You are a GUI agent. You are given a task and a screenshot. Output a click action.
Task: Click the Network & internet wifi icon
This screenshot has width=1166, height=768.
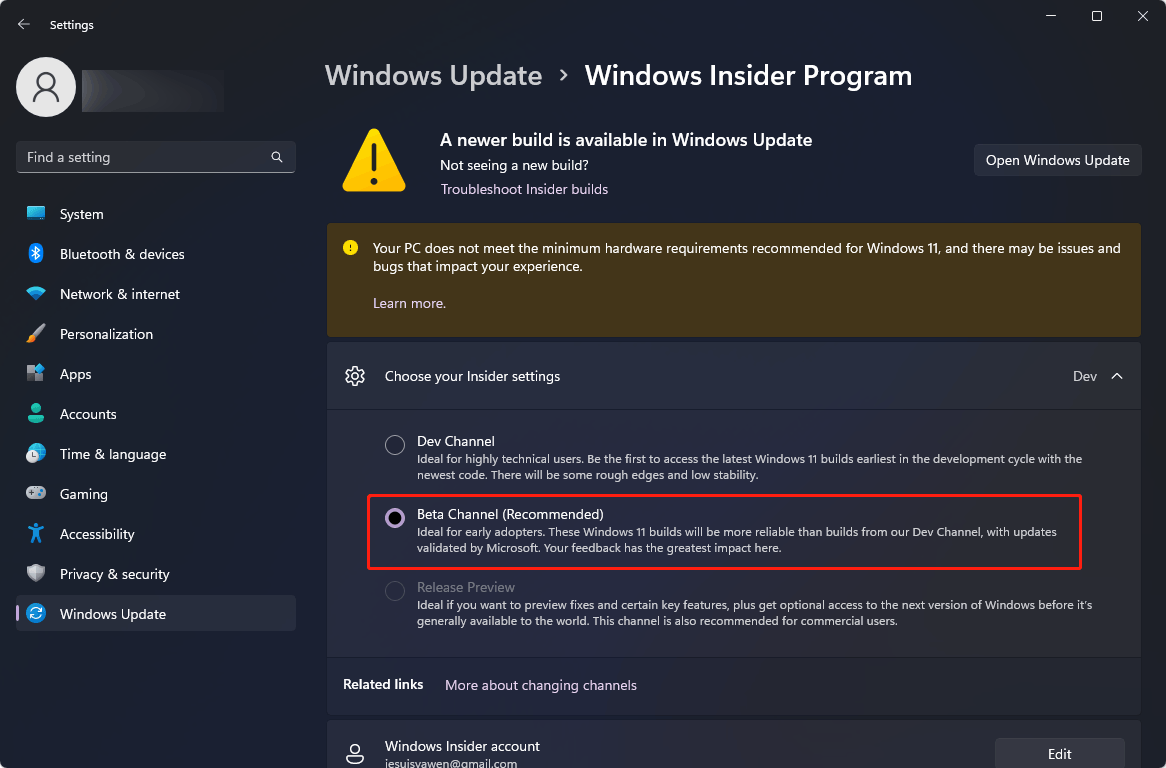pos(36,294)
